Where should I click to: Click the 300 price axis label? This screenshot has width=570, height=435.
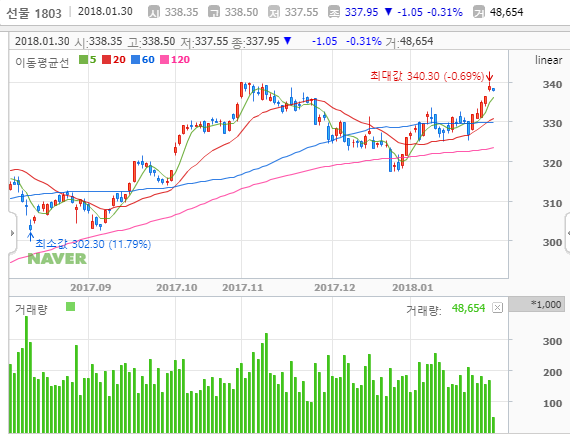(553, 242)
